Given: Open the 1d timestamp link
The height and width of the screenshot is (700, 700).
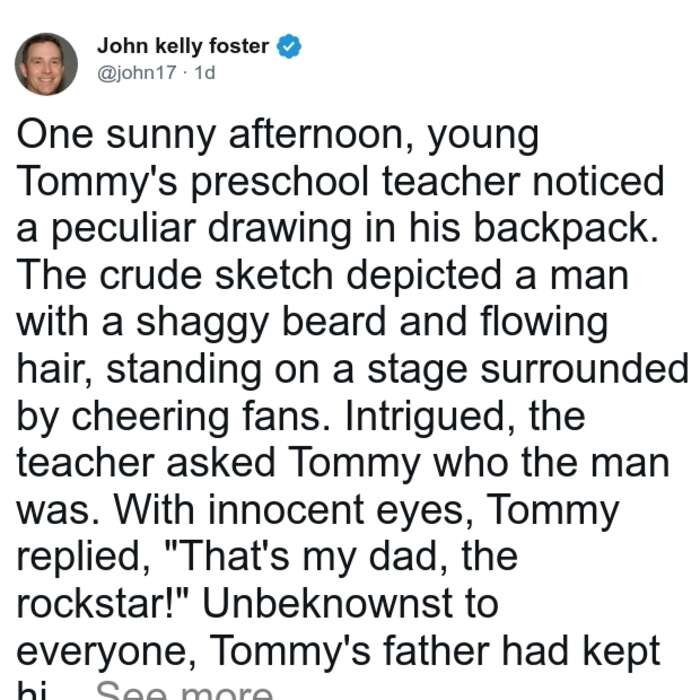Looking at the screenshot, I should point(205,72).
